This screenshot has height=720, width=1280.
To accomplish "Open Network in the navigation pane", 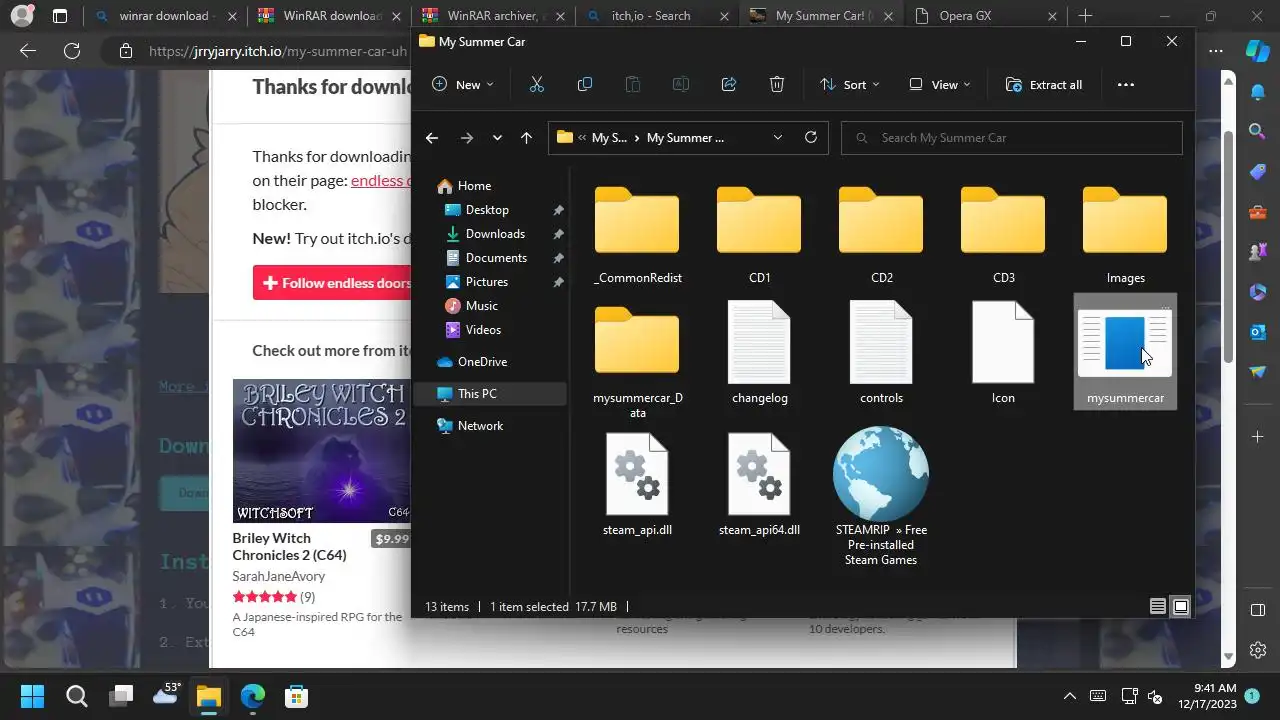I will pyautogui.click(x=480, y=426).
